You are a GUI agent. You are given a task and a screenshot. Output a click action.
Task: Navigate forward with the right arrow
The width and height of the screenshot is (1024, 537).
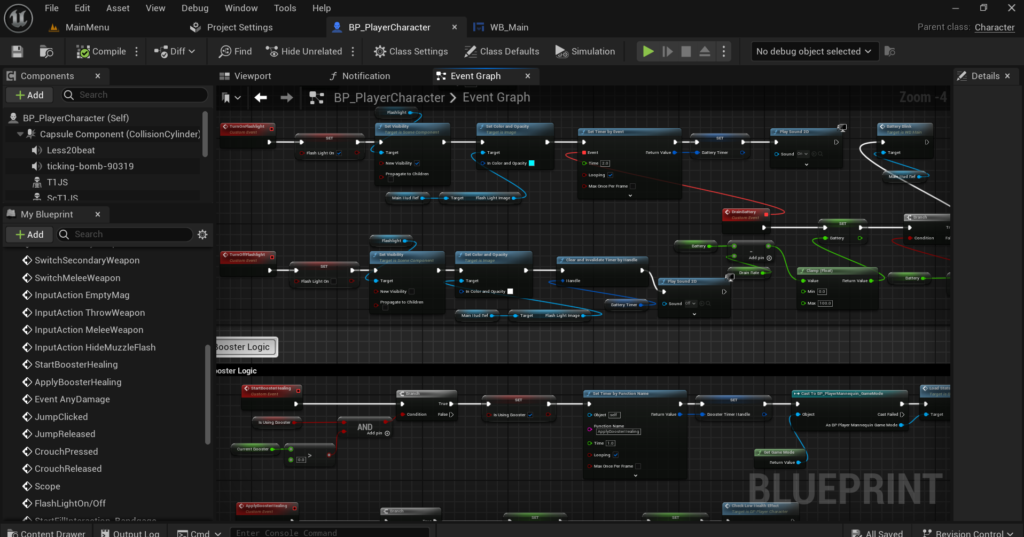pos(286,97)
